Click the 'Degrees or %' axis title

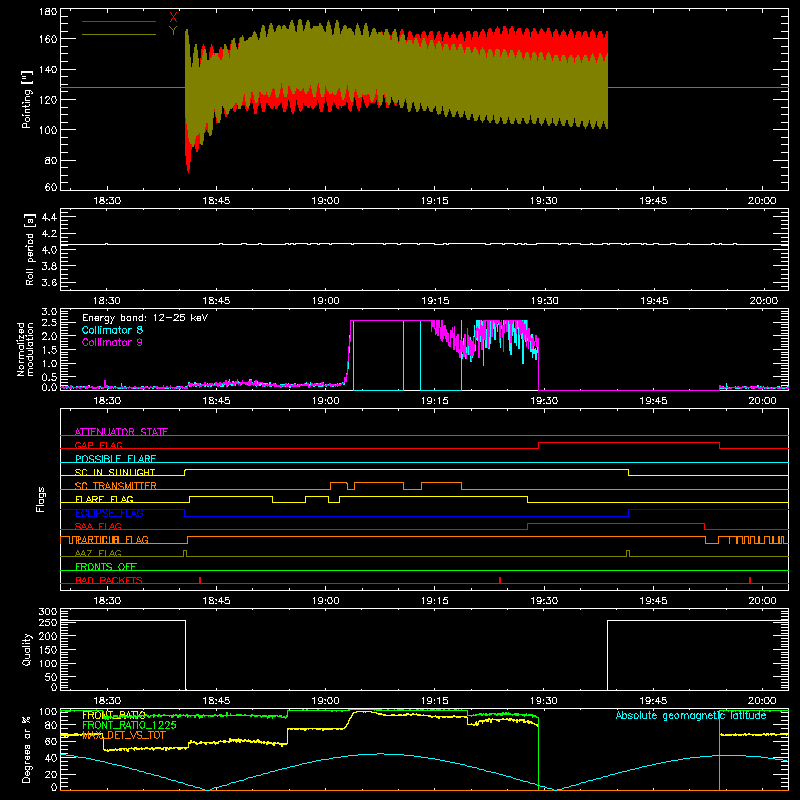tap(26, 750)
